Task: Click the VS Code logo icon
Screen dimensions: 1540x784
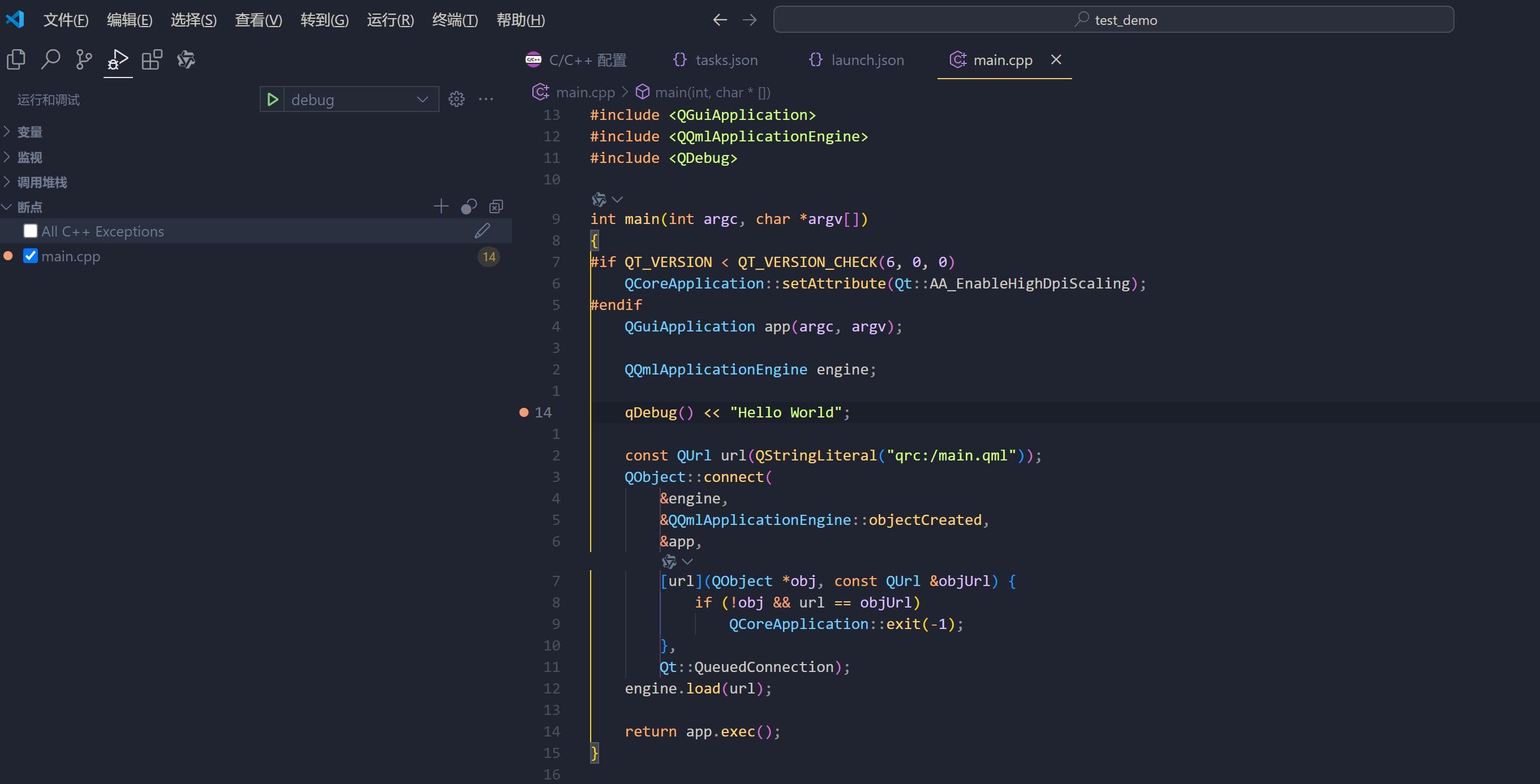Action: coord(15,19)
